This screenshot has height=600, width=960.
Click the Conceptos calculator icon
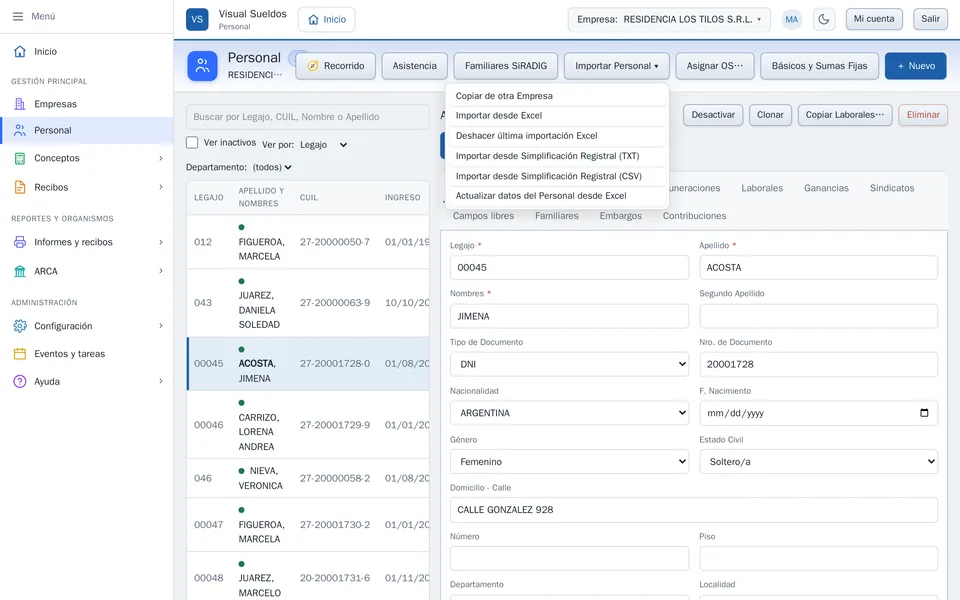coord(20,158)
